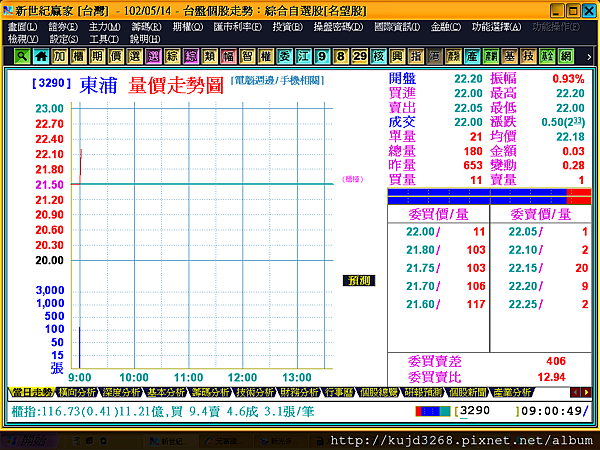Click the 委買賣差 value 406
The width and height of the screenshot is (600, 450).
[x=556, y=361]
